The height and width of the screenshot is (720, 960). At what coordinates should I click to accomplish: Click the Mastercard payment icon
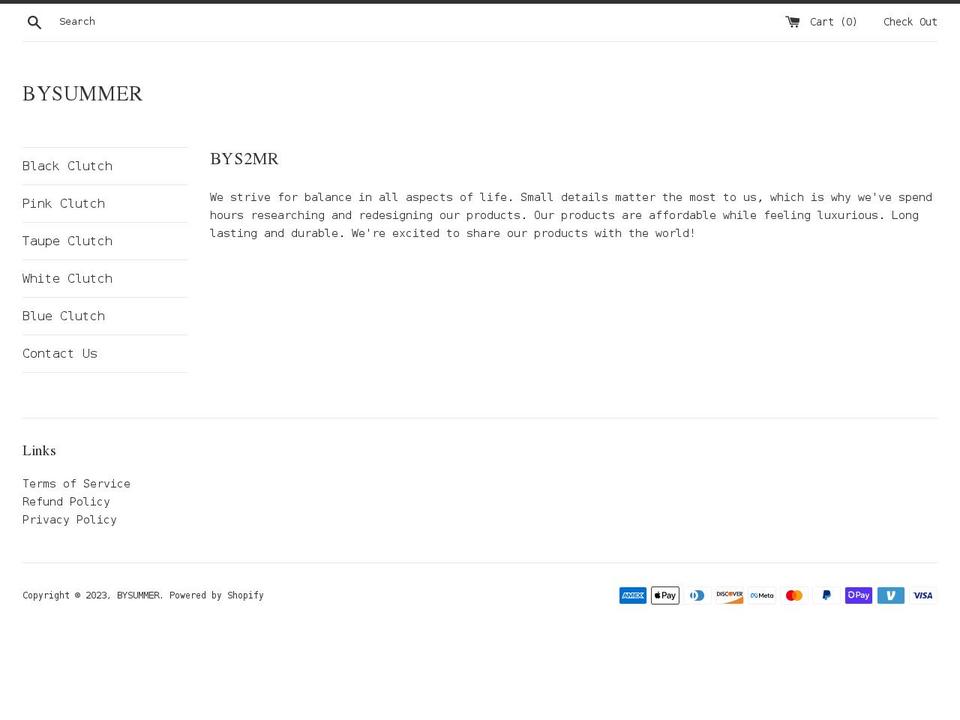click(794, 595)
